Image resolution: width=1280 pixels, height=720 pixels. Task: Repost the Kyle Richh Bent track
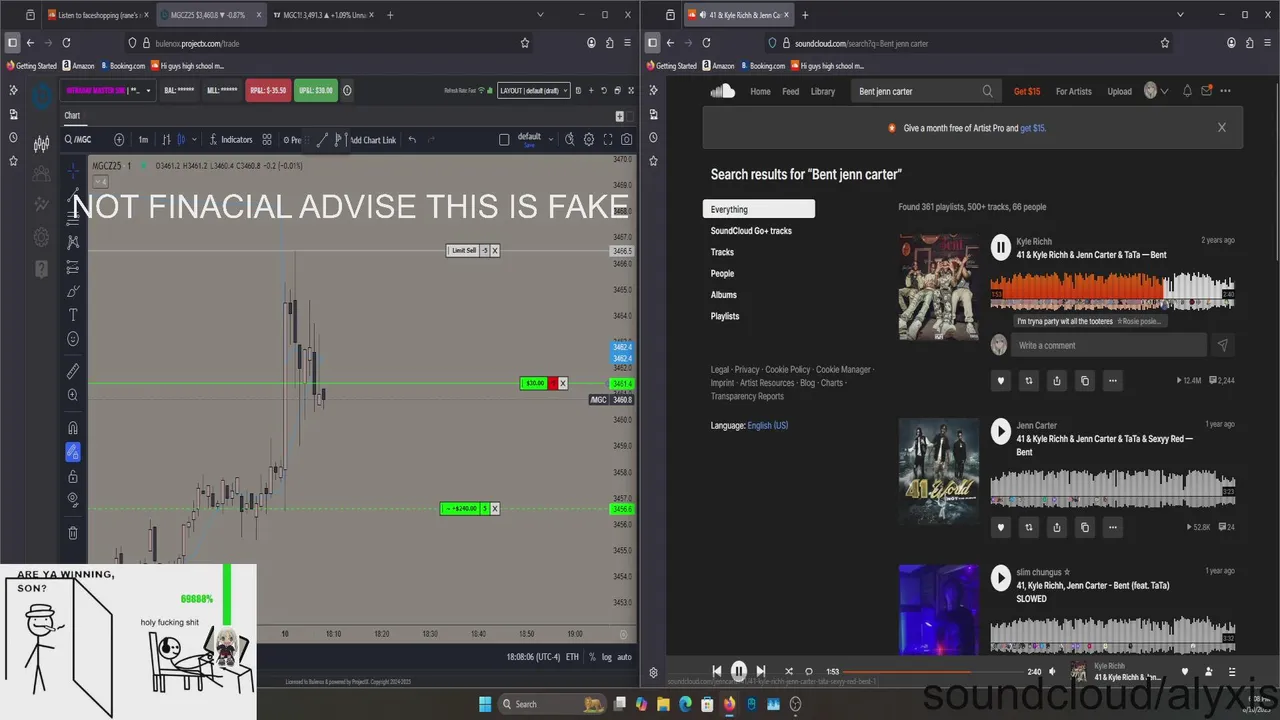pyautogui.click(x=1029, y=381)
